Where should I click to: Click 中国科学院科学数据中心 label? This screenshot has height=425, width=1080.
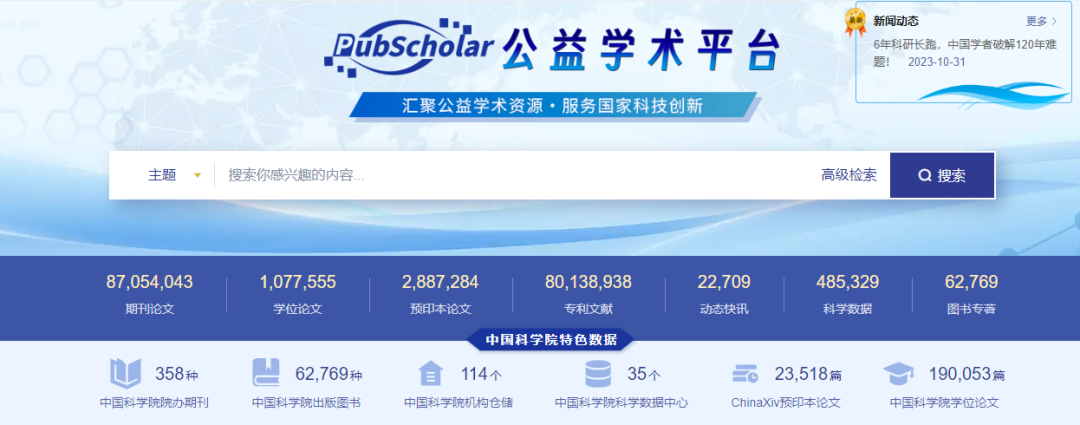(x=622, y=403)
